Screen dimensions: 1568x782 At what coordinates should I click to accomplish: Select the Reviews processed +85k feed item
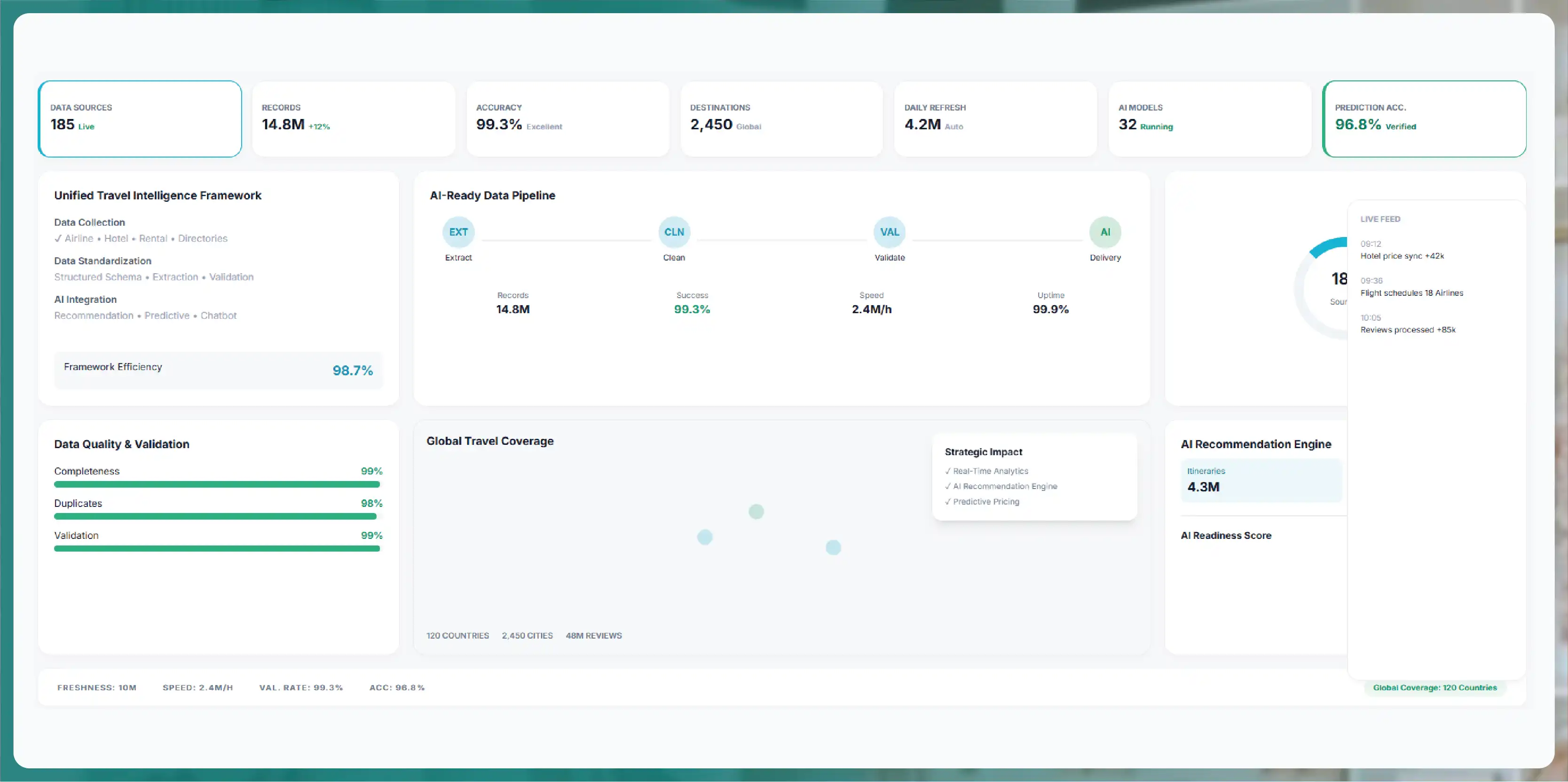click(x=1408, y=324)
